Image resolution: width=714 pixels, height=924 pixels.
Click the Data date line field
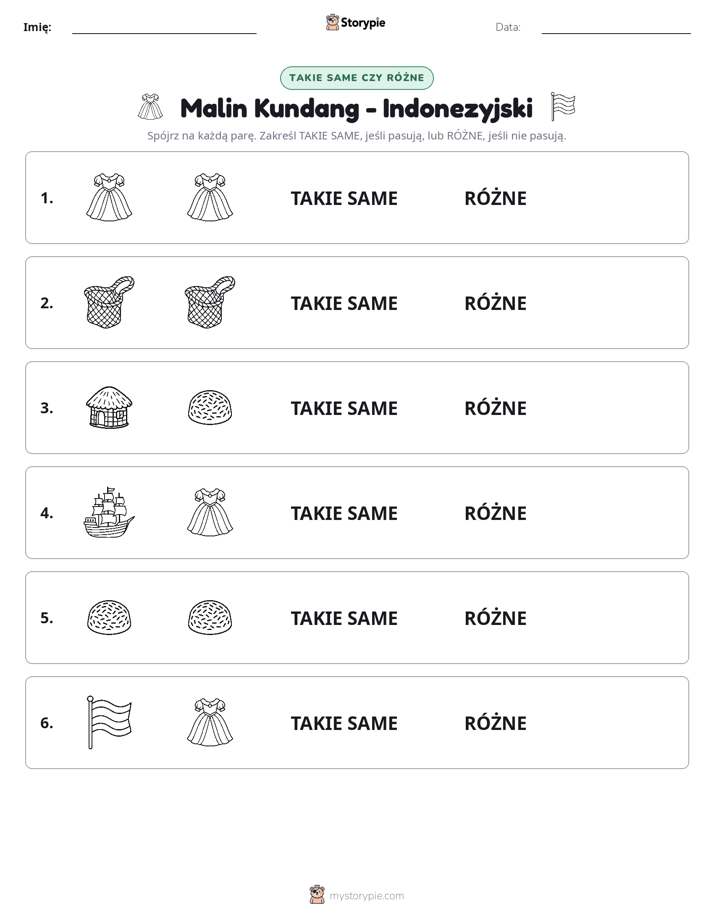coord(616,27)
